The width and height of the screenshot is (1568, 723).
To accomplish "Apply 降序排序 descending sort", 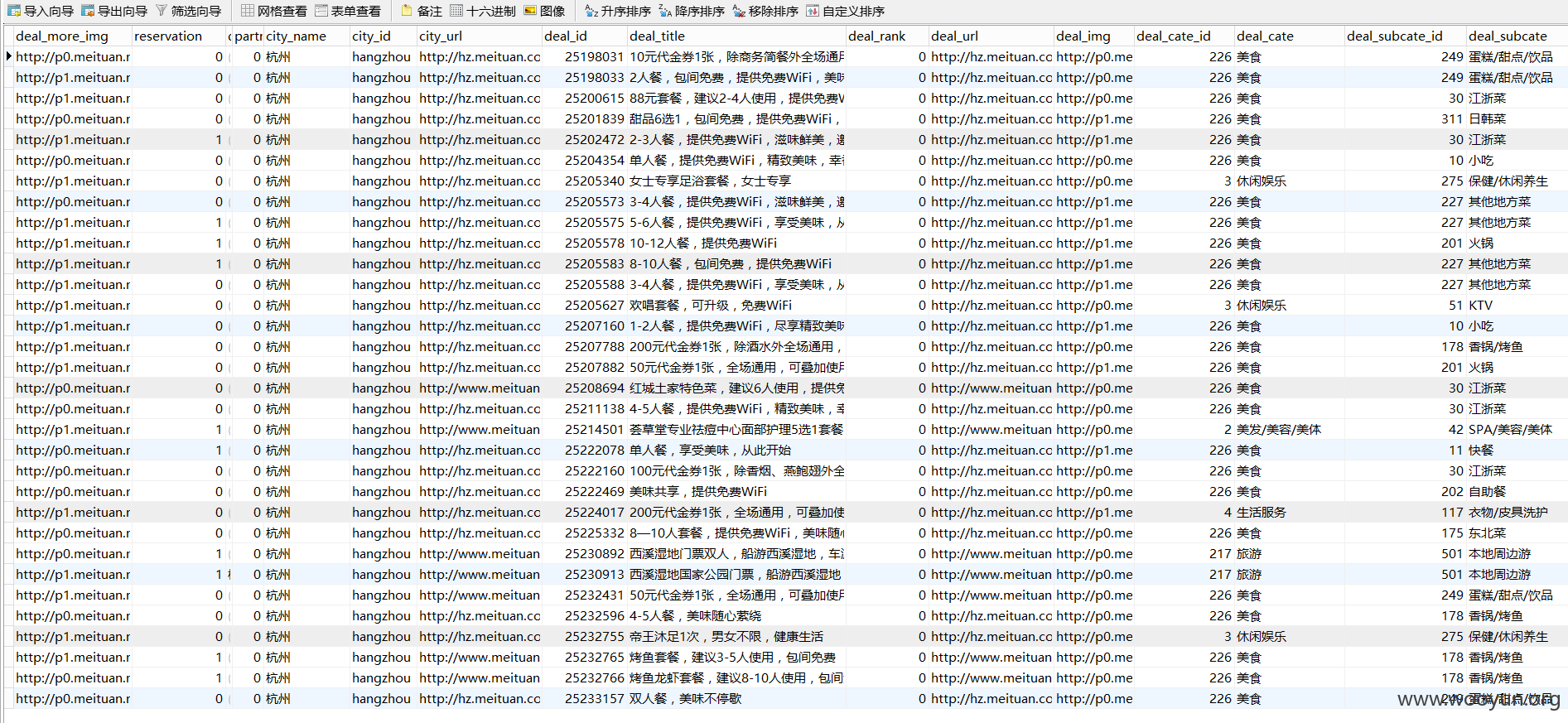I will tap(692, 11).
